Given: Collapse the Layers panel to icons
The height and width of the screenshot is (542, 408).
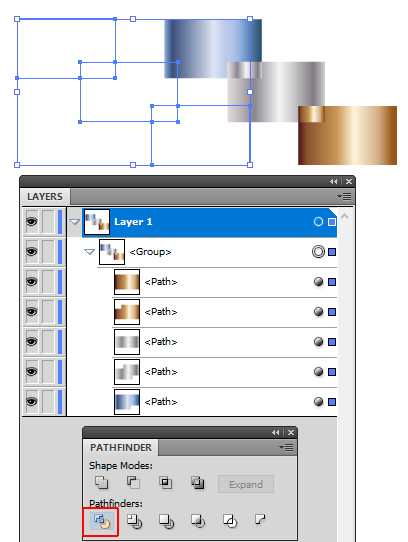Looking at the screenshot, I should 333,181.
